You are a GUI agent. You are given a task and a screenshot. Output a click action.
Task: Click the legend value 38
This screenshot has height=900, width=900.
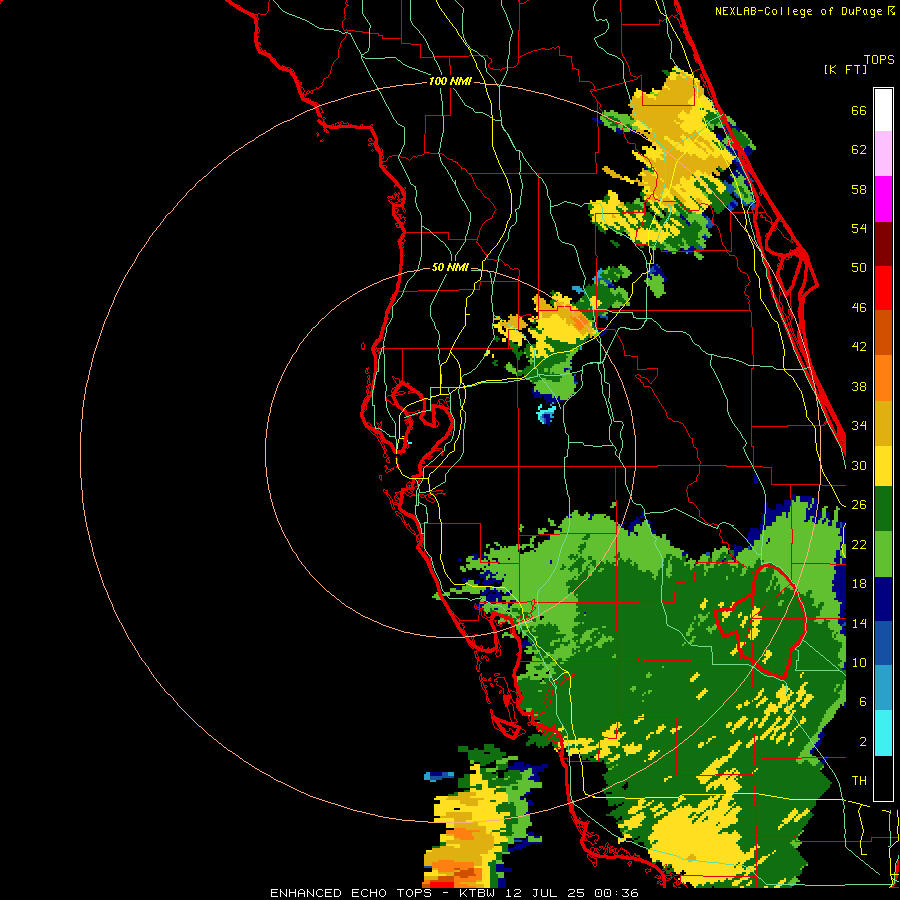859,386
